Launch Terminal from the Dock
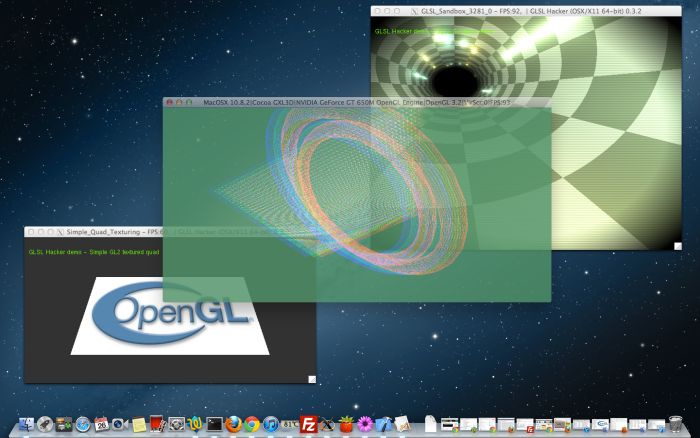Viewport: 700px width, 438px height. (214, 424)
